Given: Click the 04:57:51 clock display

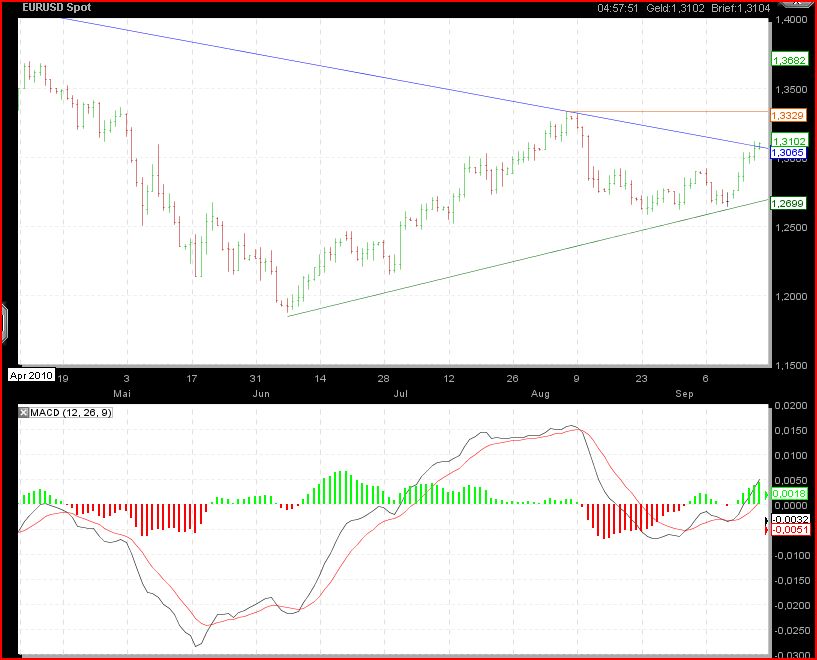Looking at the screenshot, I should coord(617,8).
